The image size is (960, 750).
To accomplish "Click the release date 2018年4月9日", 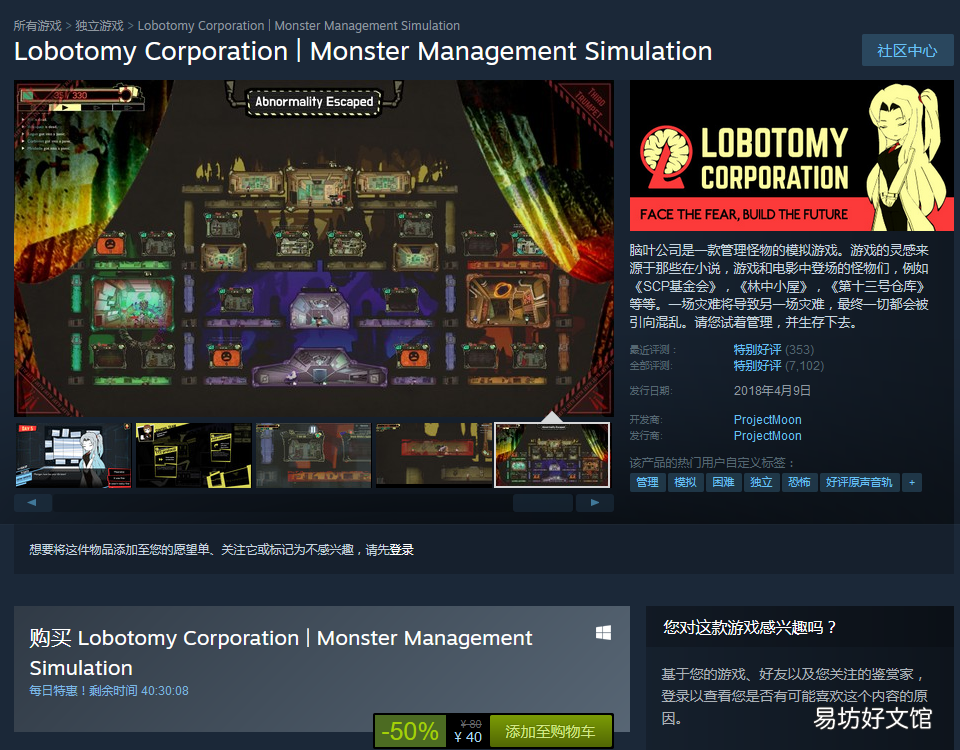I will click(x=772, y=391).
